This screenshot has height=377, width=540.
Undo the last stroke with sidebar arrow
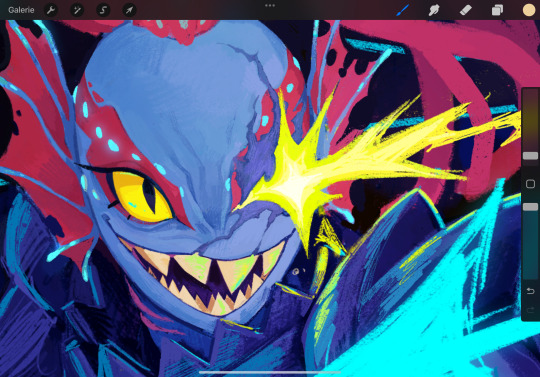pyautogui.click(x=530, y=291)
